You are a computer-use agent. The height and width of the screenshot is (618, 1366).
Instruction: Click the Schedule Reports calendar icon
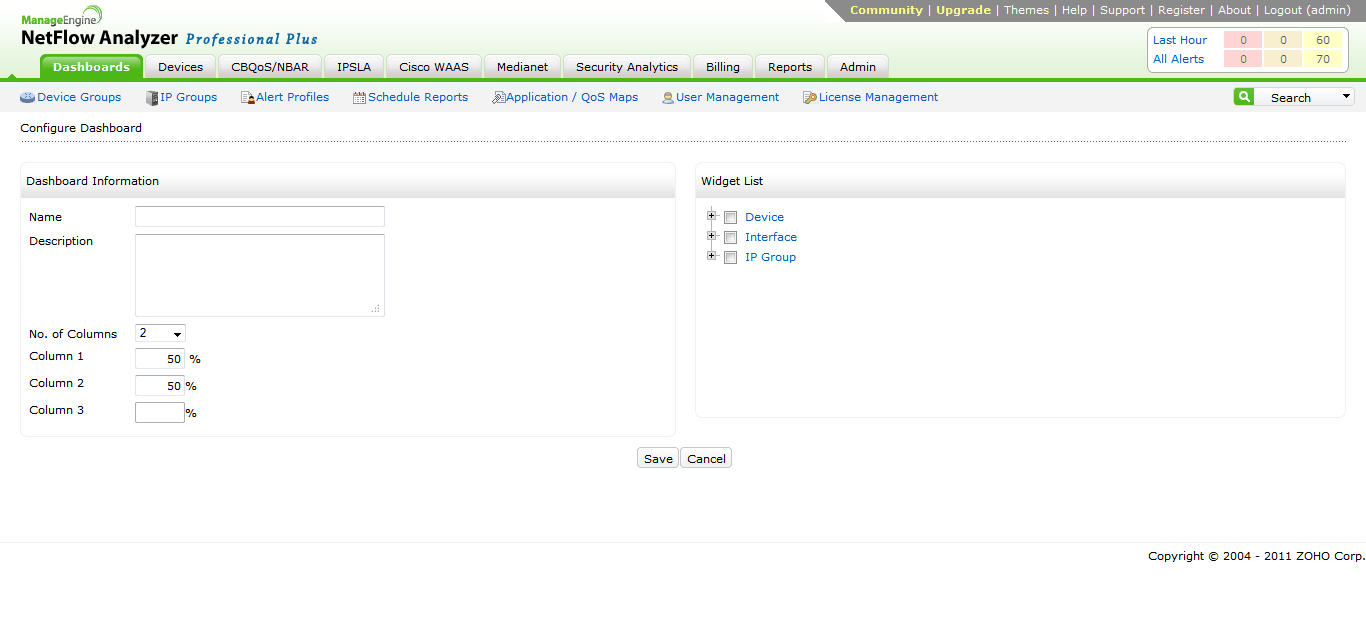pyautogui.click(x=360, y=98)
